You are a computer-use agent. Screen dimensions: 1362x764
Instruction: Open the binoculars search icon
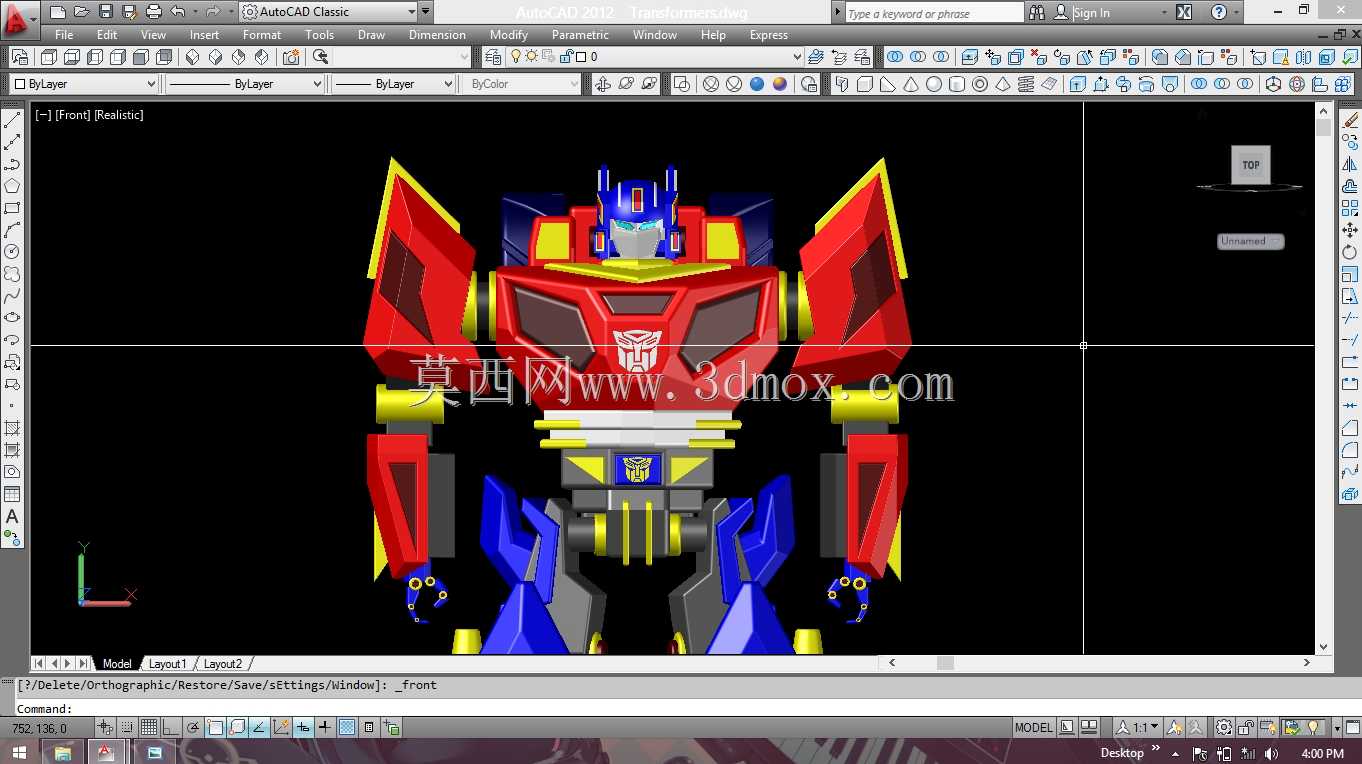point(1037,12)
